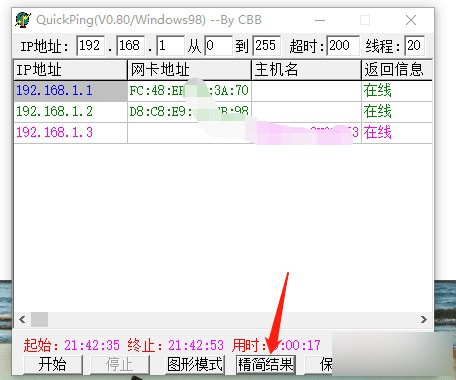Click the MAC address starting D8:C8:E9
Screen dimensions: 456x380
[189, 111]
